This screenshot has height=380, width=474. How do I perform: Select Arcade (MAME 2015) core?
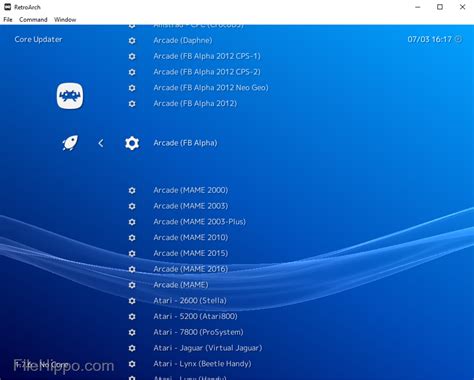pyautogui.click(x=191, y=253)
